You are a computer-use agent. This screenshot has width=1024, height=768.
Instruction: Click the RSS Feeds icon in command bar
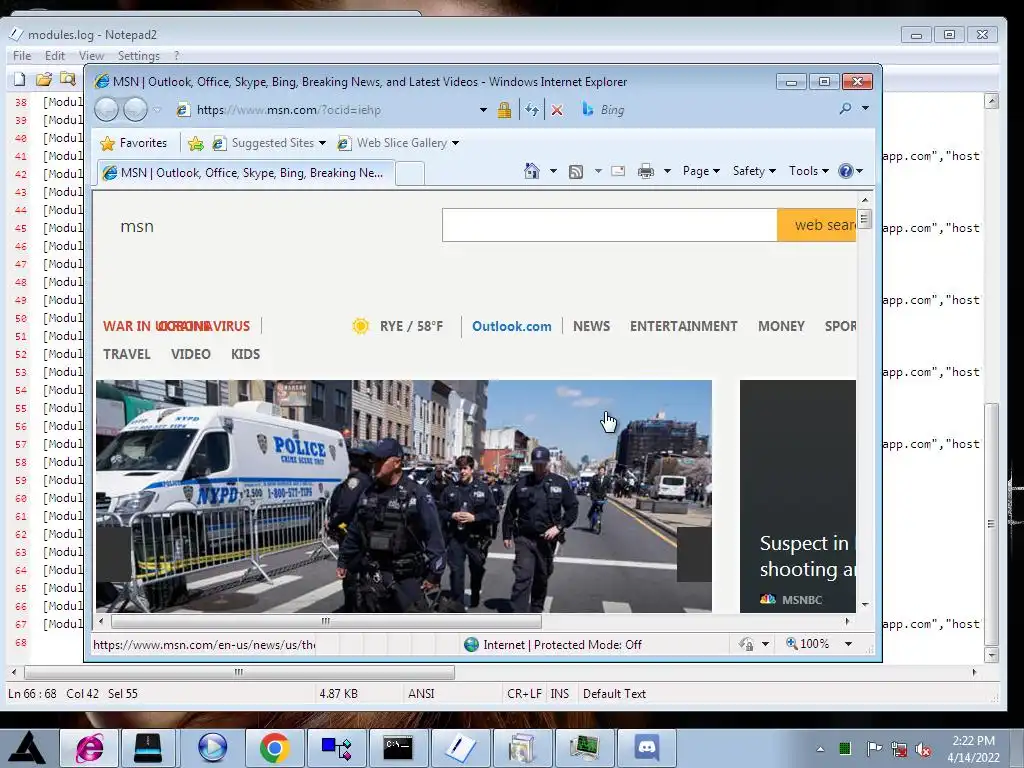[x=575, y=172]
